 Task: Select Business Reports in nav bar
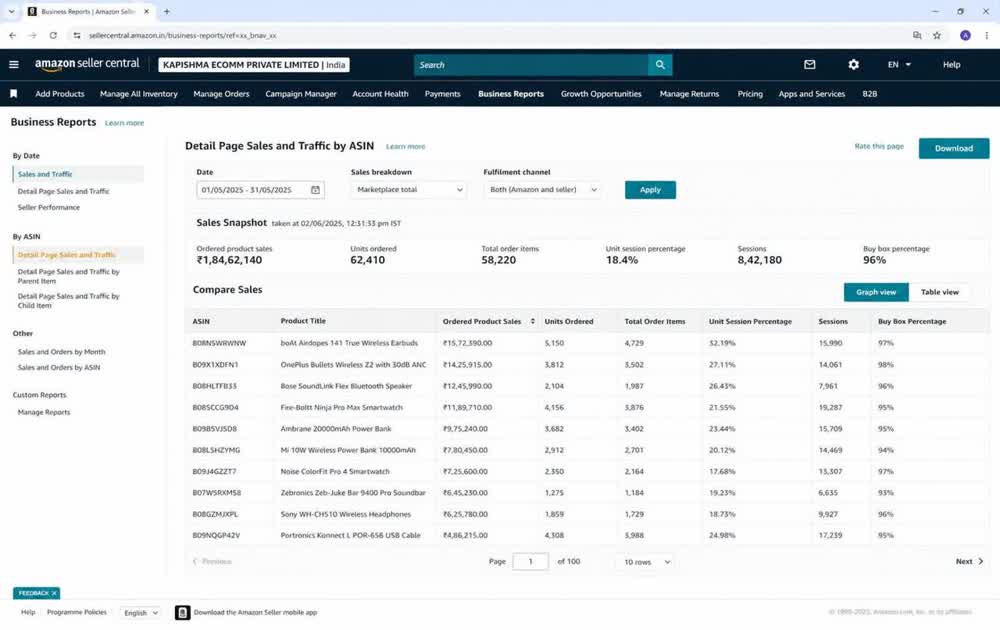(511, 94)
